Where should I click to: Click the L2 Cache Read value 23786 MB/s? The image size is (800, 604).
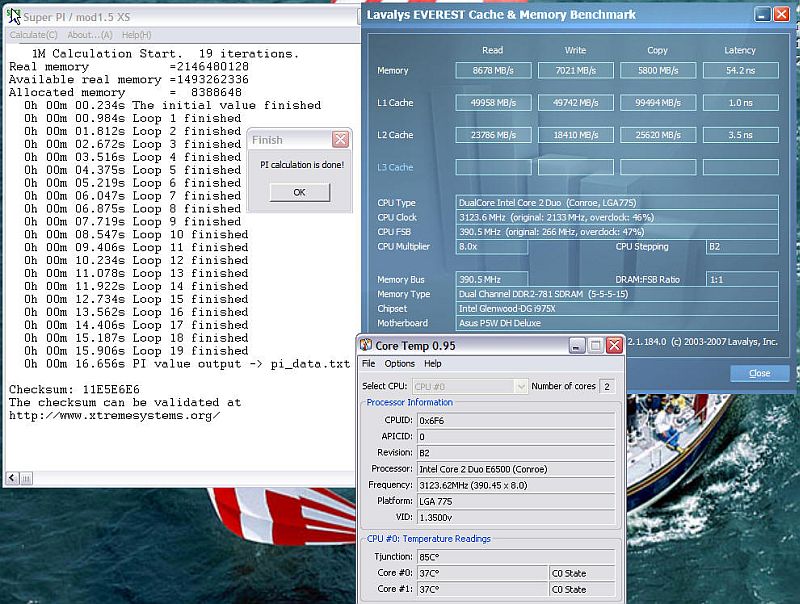click(x=493, y=135)
